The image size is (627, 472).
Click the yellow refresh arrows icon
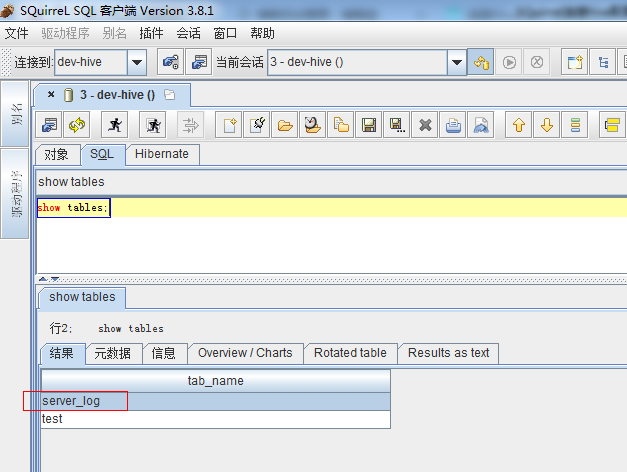coord(77,125)
